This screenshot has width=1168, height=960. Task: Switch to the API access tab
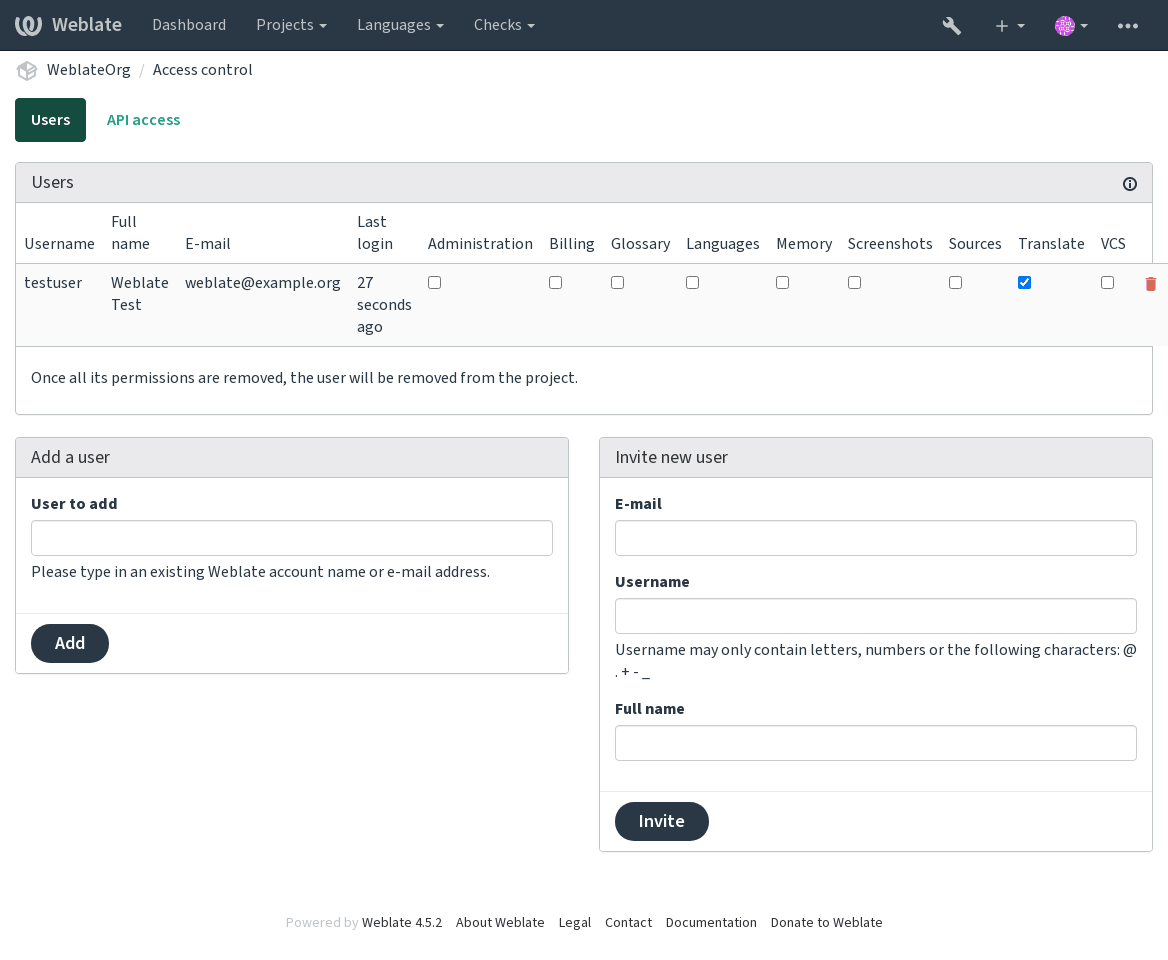pyautogui.click(x=143, y=120)
